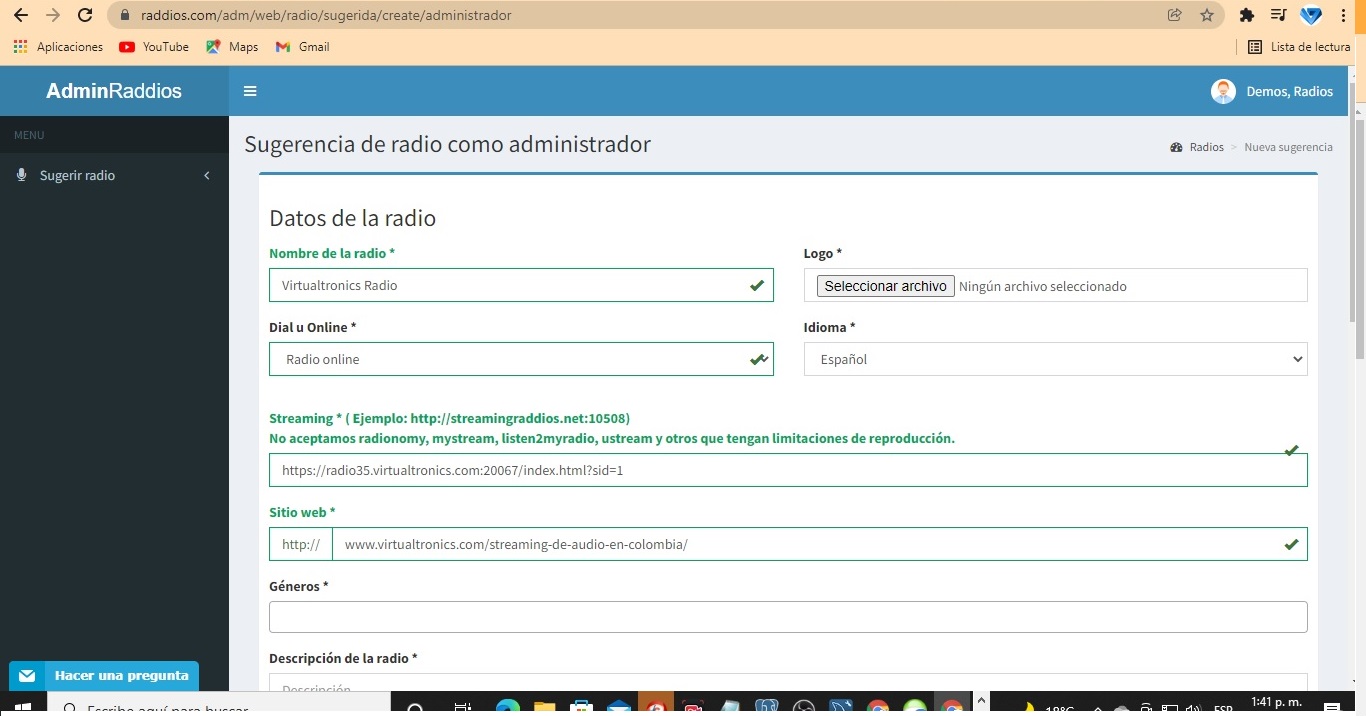Click the Streaming URL input field
Viewport: 1366px width, 716px height.
click(x=780, y=470)
